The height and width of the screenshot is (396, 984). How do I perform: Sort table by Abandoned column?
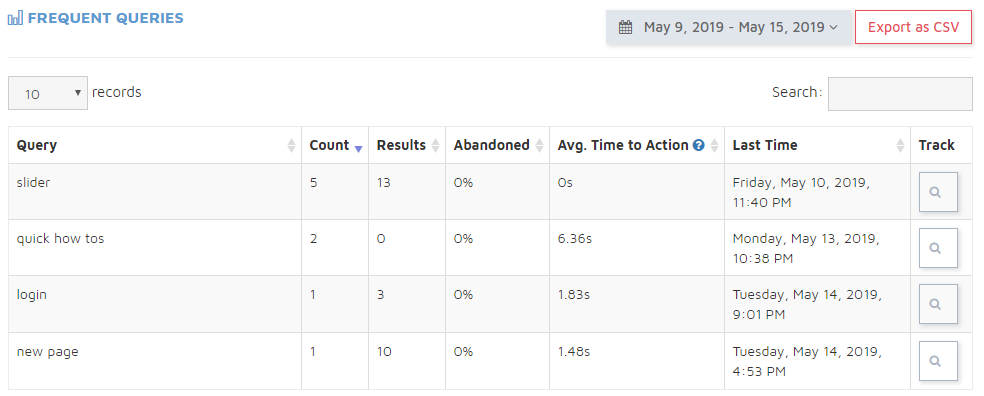pos(498,145)
